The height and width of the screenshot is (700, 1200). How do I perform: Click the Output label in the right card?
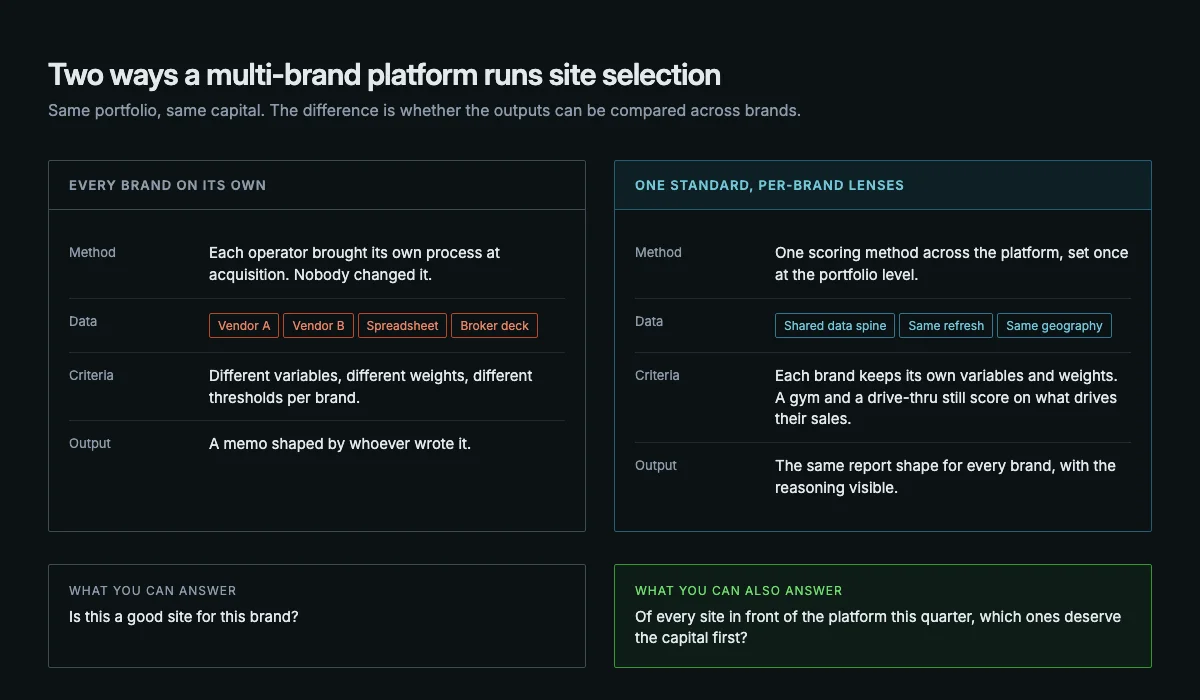tap(656, 466)
